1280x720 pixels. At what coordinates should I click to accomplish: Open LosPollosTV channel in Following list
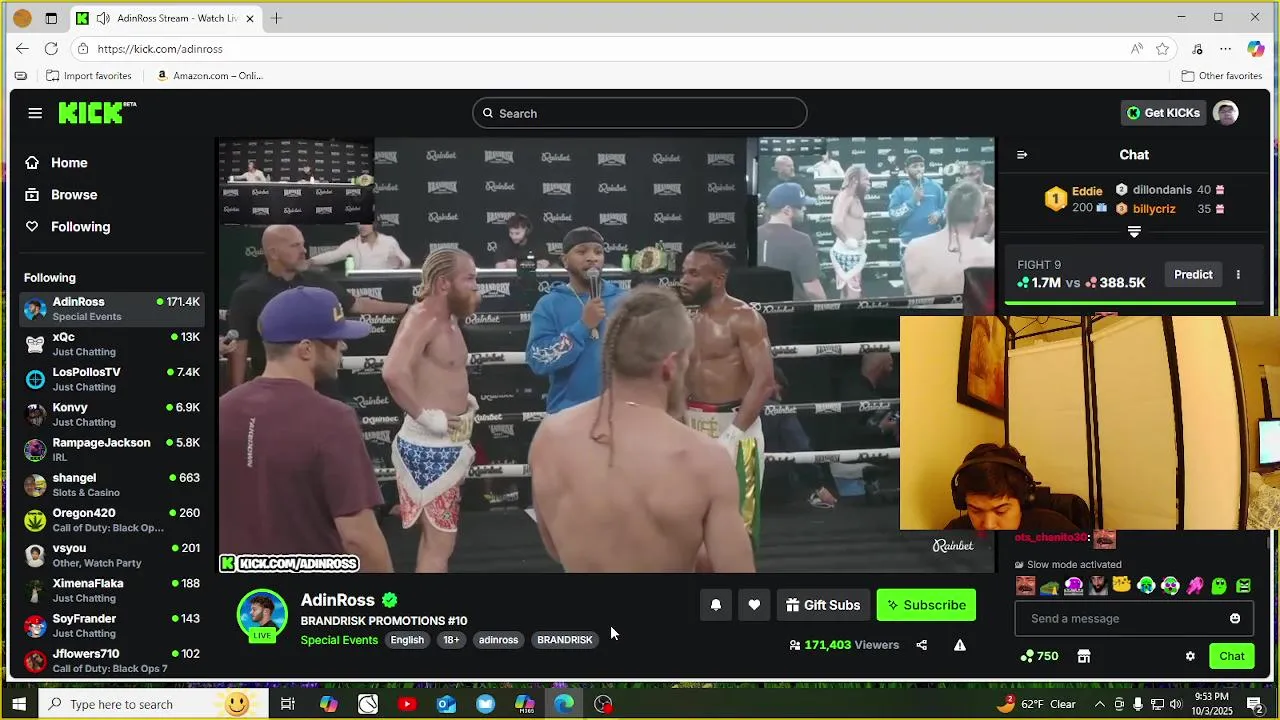coord(112,379)
